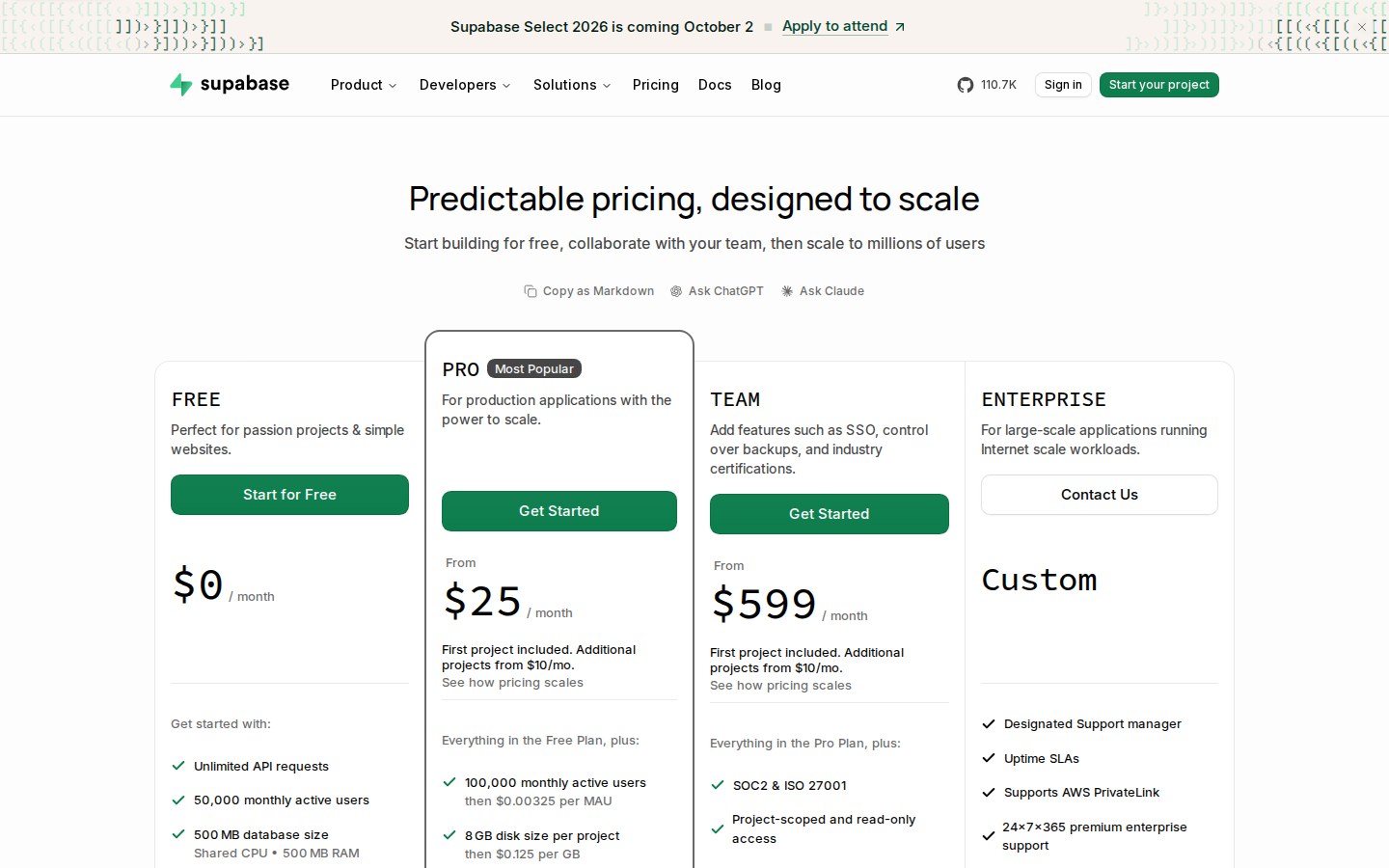Click the $0 price on Free plan
1389x868 pixels.
[x=198, y=585]
